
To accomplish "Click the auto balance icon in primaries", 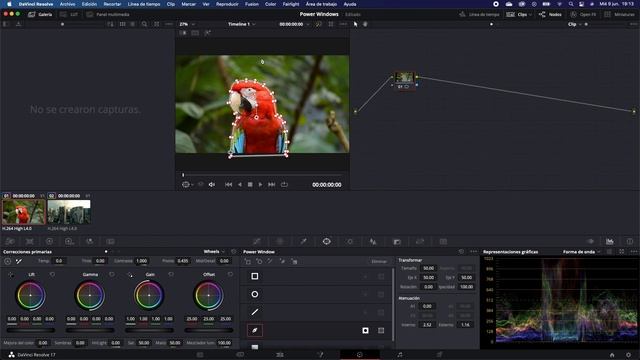I will 8,261.
